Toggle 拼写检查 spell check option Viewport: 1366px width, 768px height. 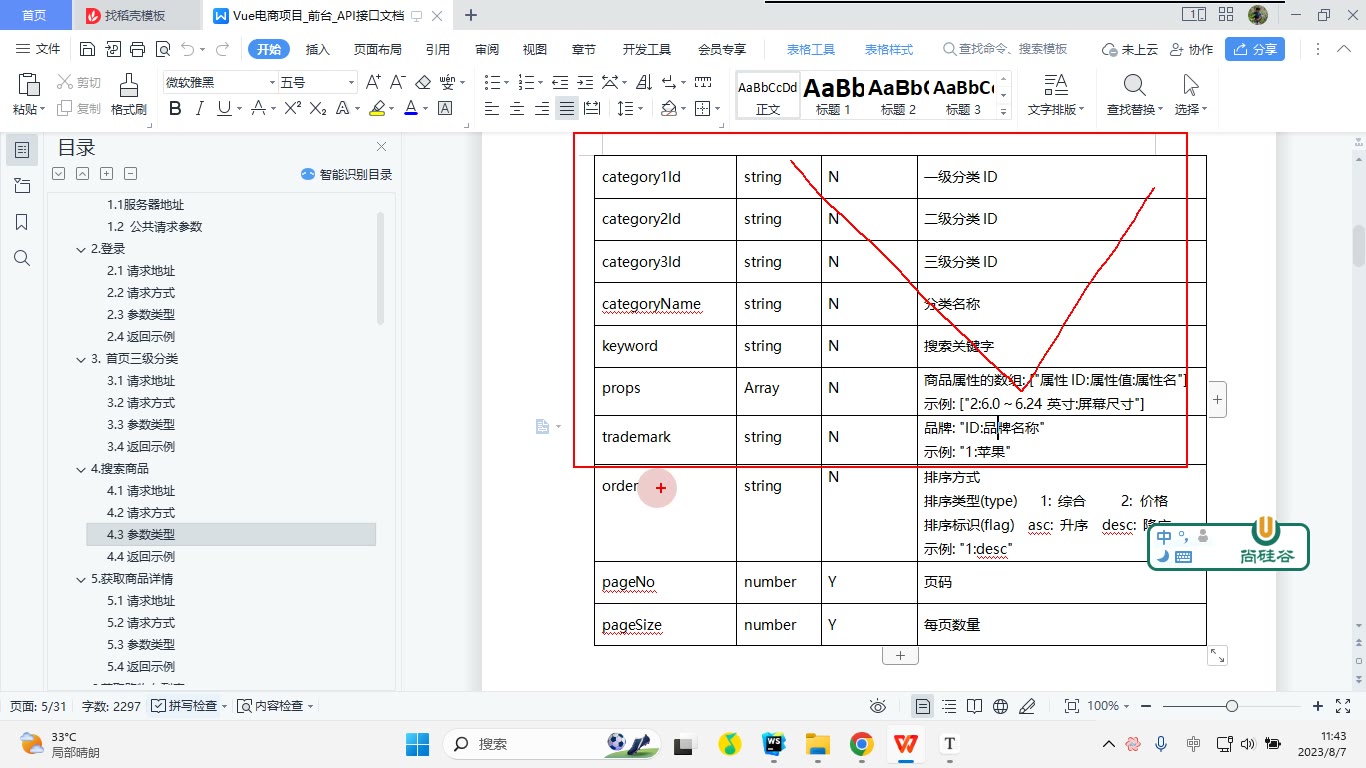tap(189, 706)
